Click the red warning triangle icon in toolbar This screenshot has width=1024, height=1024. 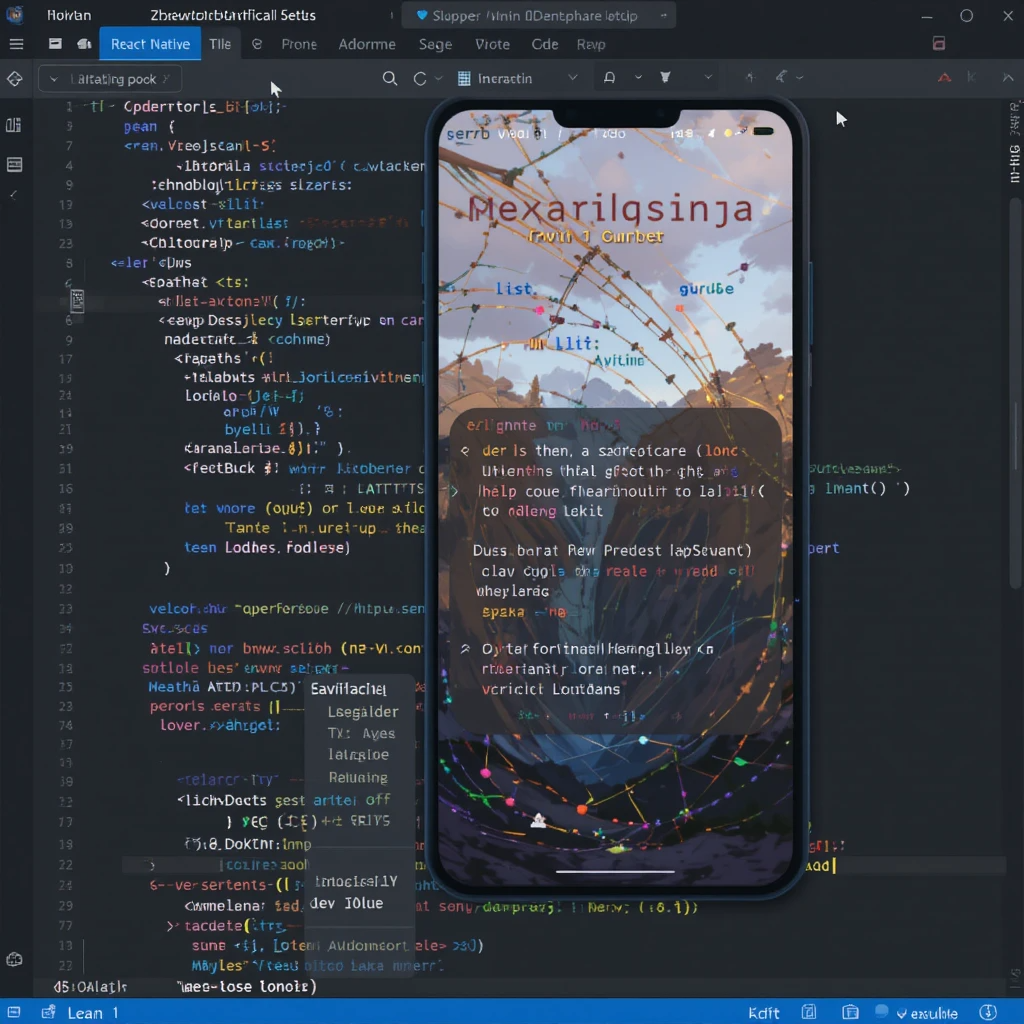[944, 78]
